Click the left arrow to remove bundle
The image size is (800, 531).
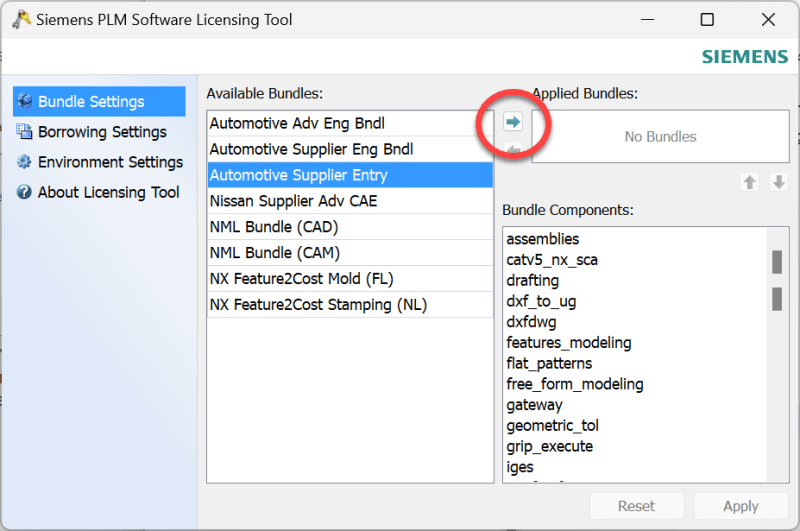pyautogui.click(x=513, y=149)
